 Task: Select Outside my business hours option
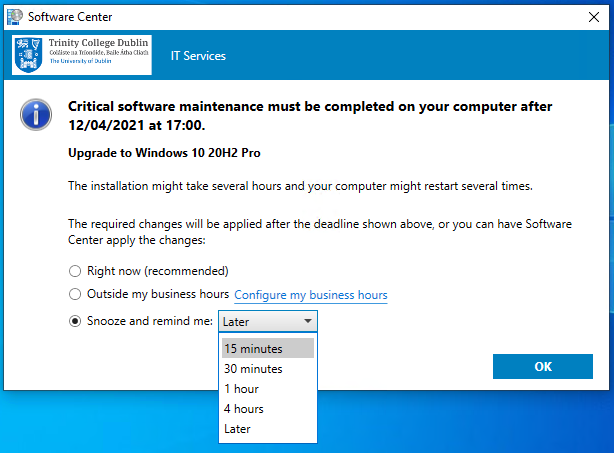pyautogui.click(x=75, y=294)
